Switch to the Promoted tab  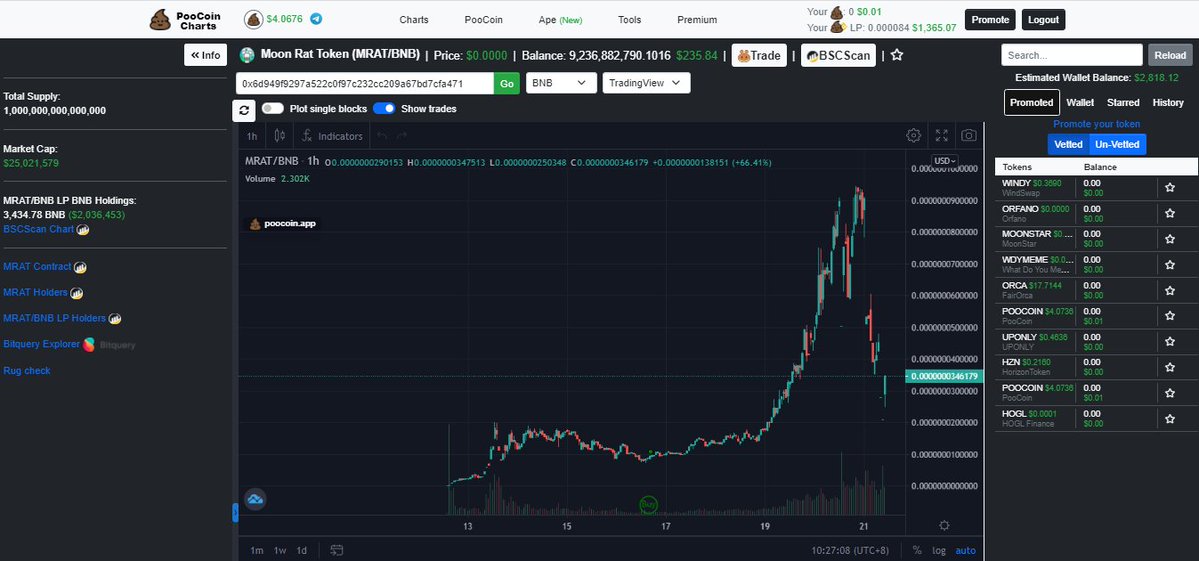pyautogui.click(x=1032, y=102)
